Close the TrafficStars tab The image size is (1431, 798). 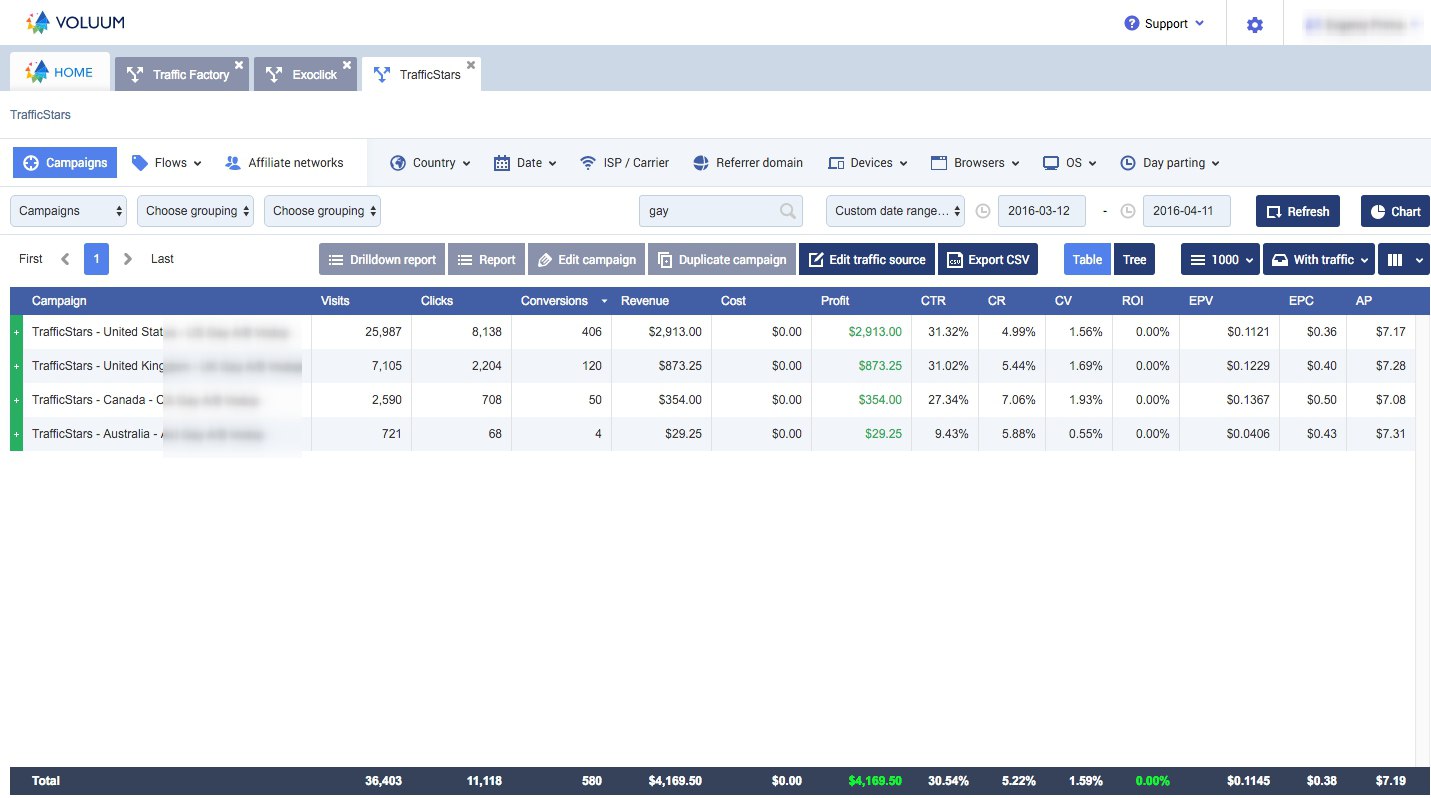471,65
